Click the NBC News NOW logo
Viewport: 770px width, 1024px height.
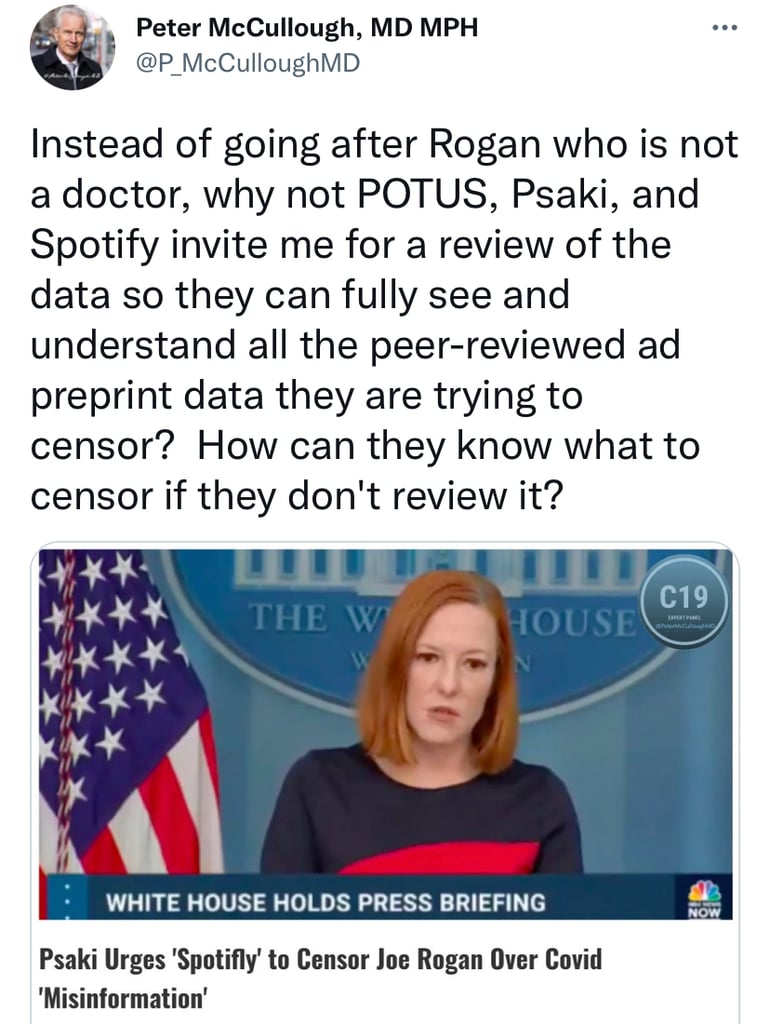coord(704,898)
